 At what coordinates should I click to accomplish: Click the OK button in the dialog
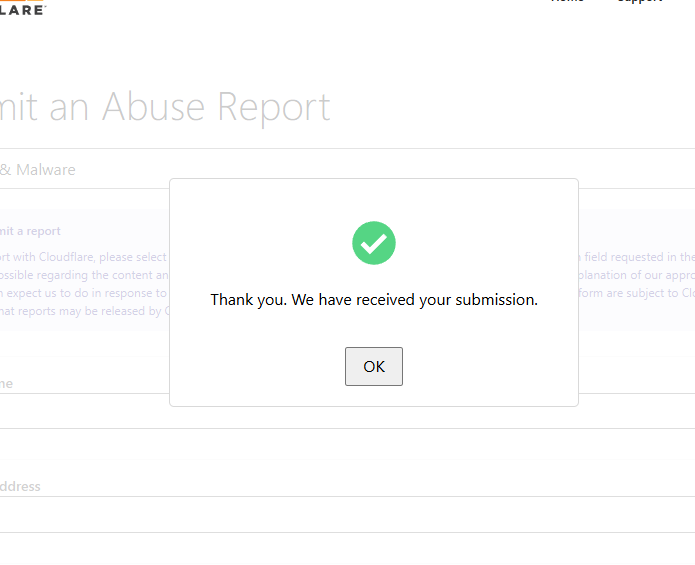tap(374, 366)
